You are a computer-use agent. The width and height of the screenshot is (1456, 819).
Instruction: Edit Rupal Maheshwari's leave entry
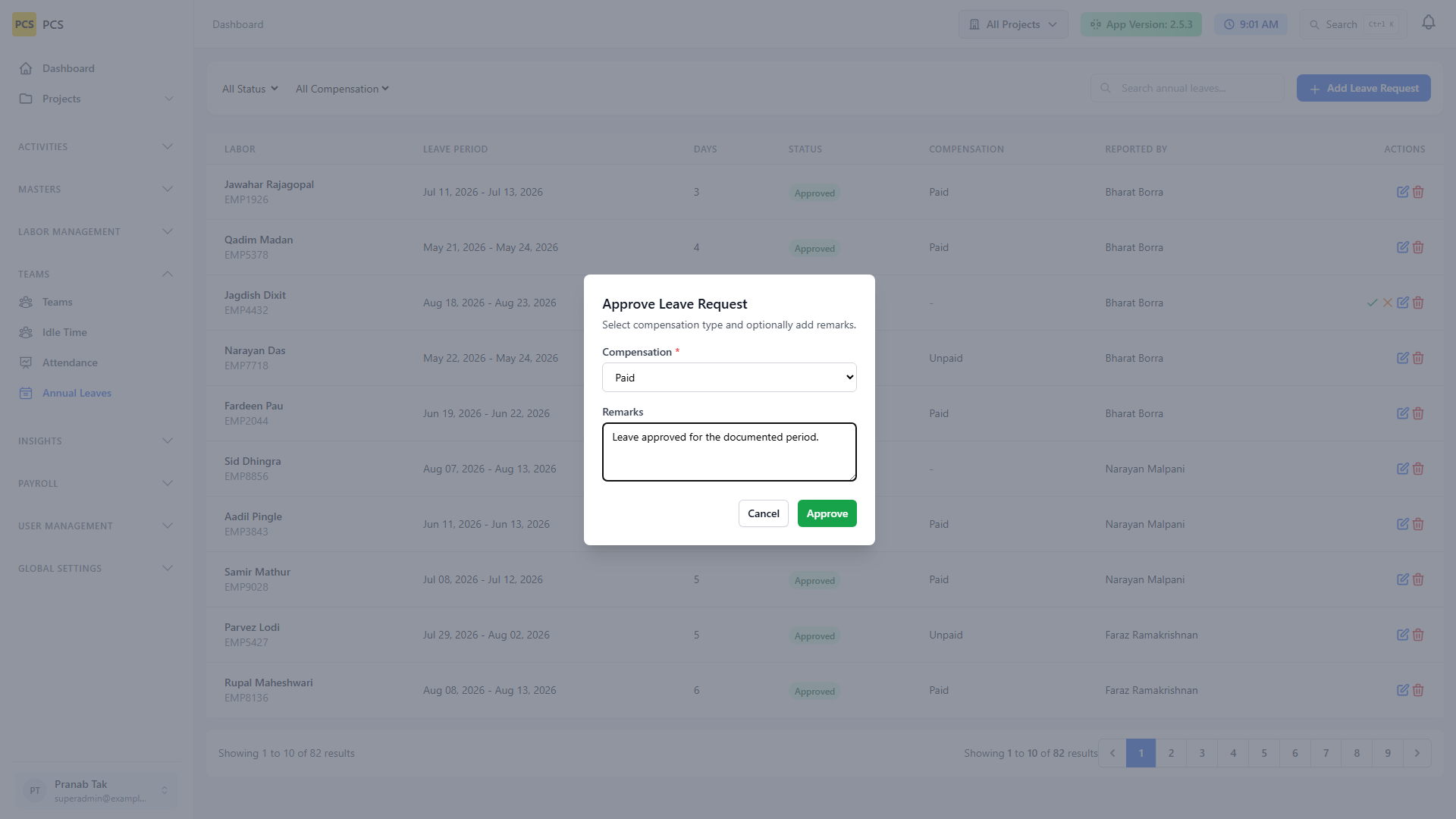(1402, 691)
